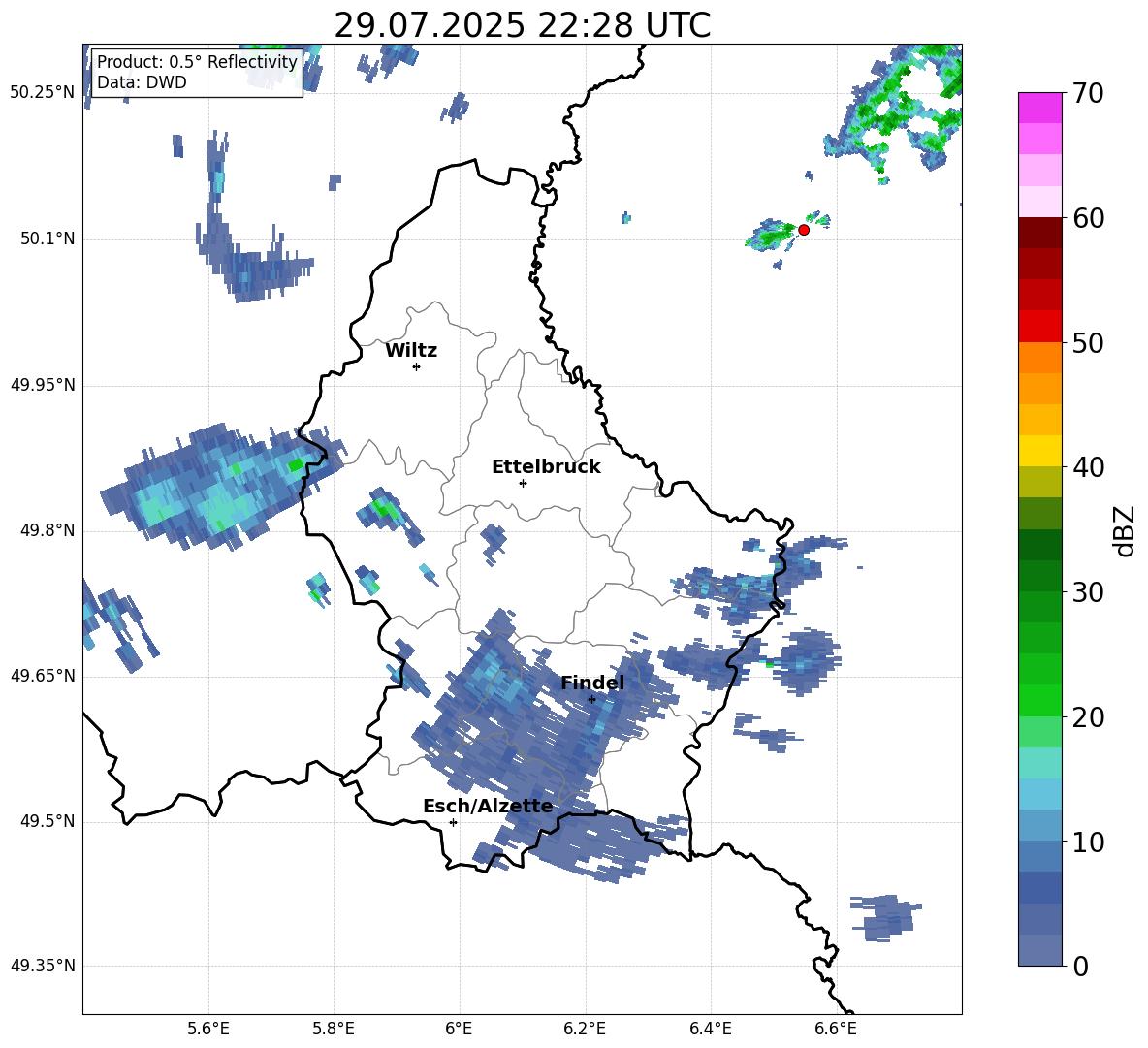Click the 49.8°N latitude label
Screen dimensions: 1148x1048
[48, 530]
